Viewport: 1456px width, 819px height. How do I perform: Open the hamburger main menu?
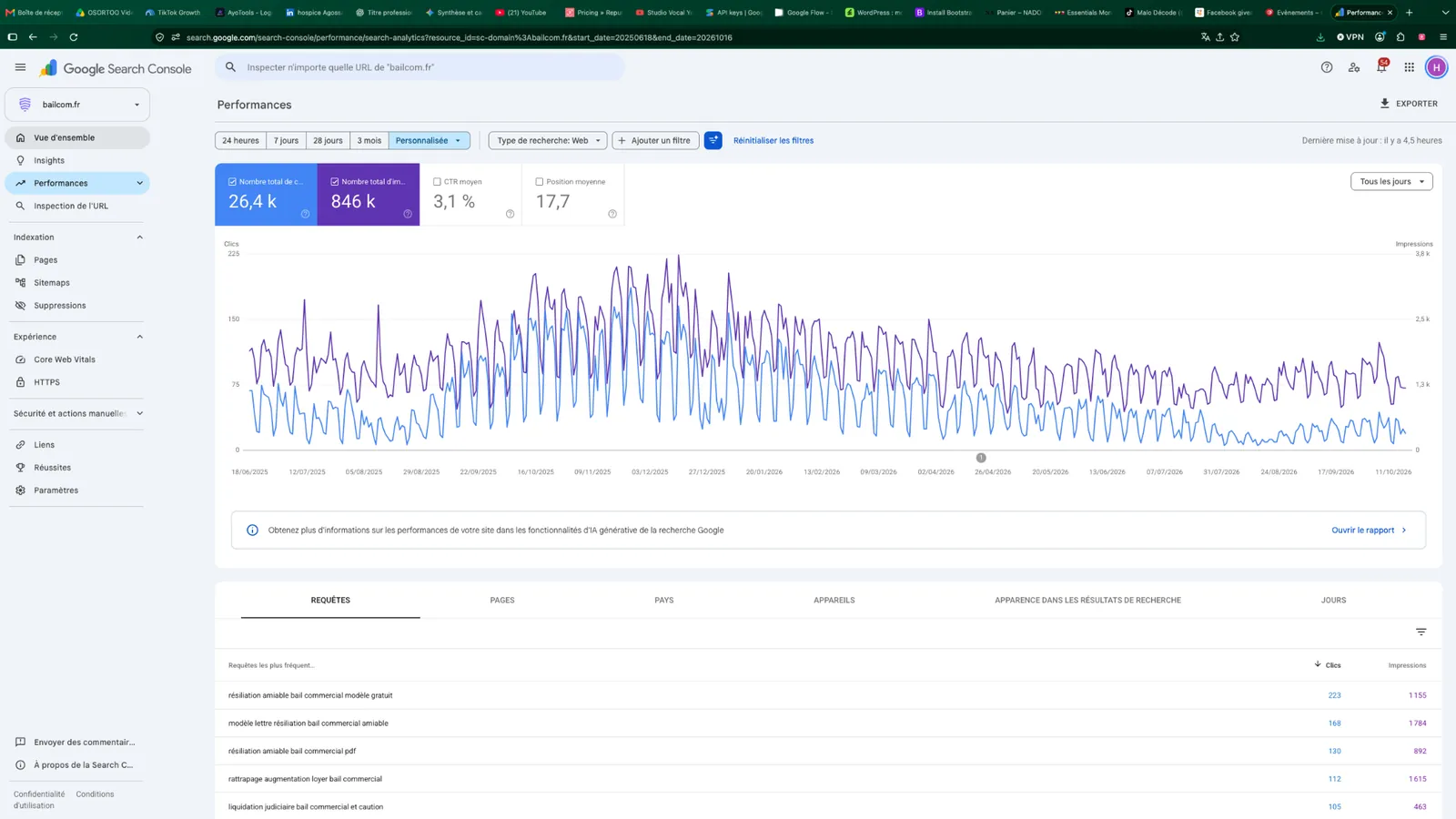click(x=20, y=67)
